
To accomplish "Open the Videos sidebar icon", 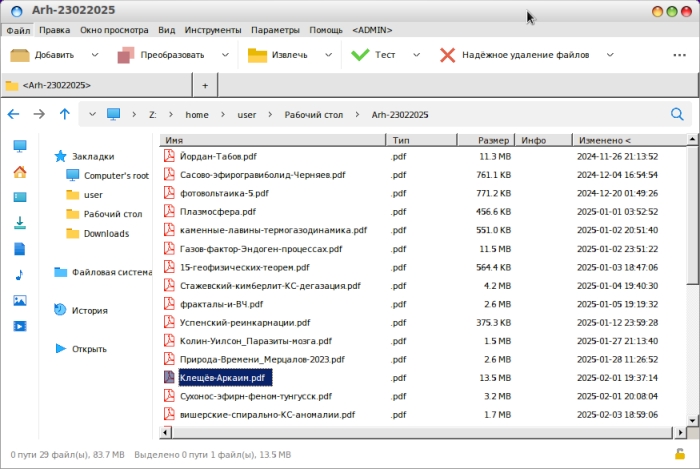I will [20, 326].
